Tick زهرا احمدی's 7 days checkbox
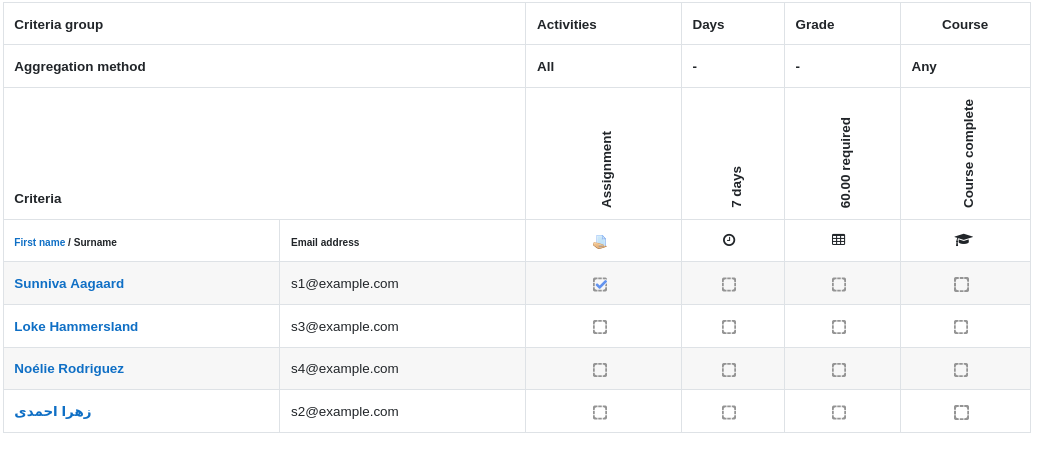1048x452 pixels. (x=729, y=412)
